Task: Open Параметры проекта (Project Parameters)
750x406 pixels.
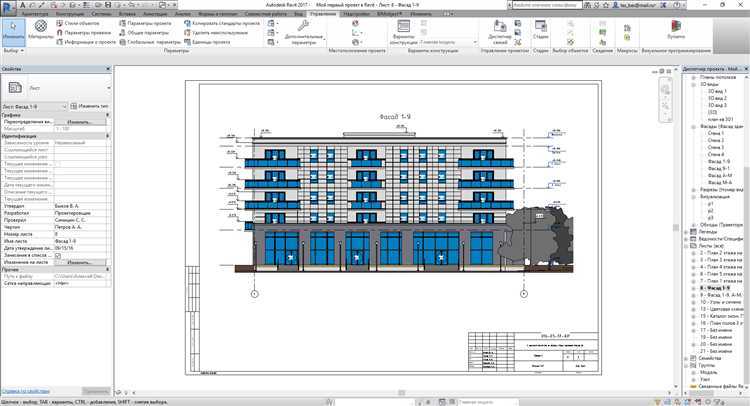Action: click(x=145, y=23)
